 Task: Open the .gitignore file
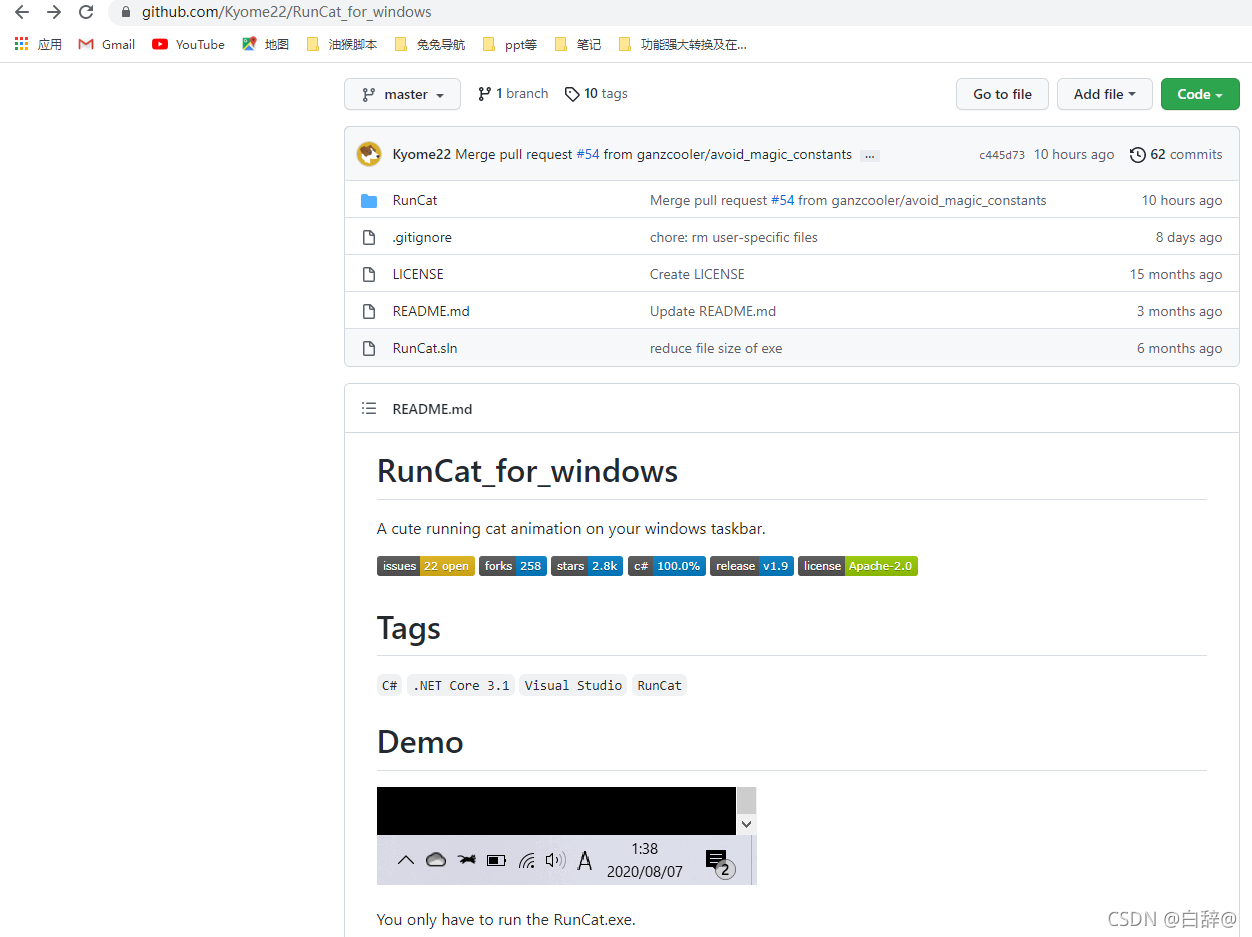coord(422,237)
